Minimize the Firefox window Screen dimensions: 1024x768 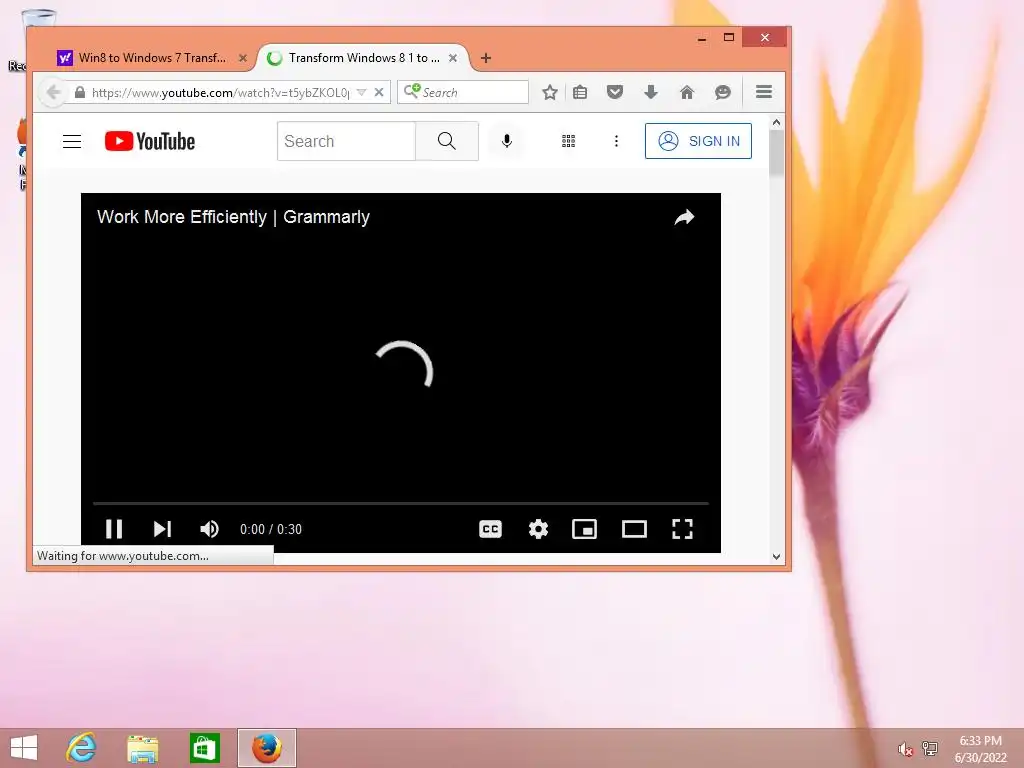(702, 38)
